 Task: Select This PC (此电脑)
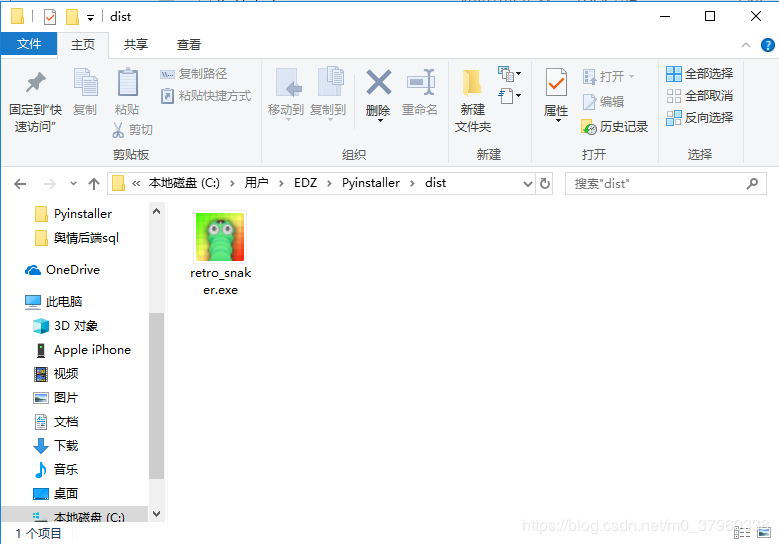tap(54, 302)
